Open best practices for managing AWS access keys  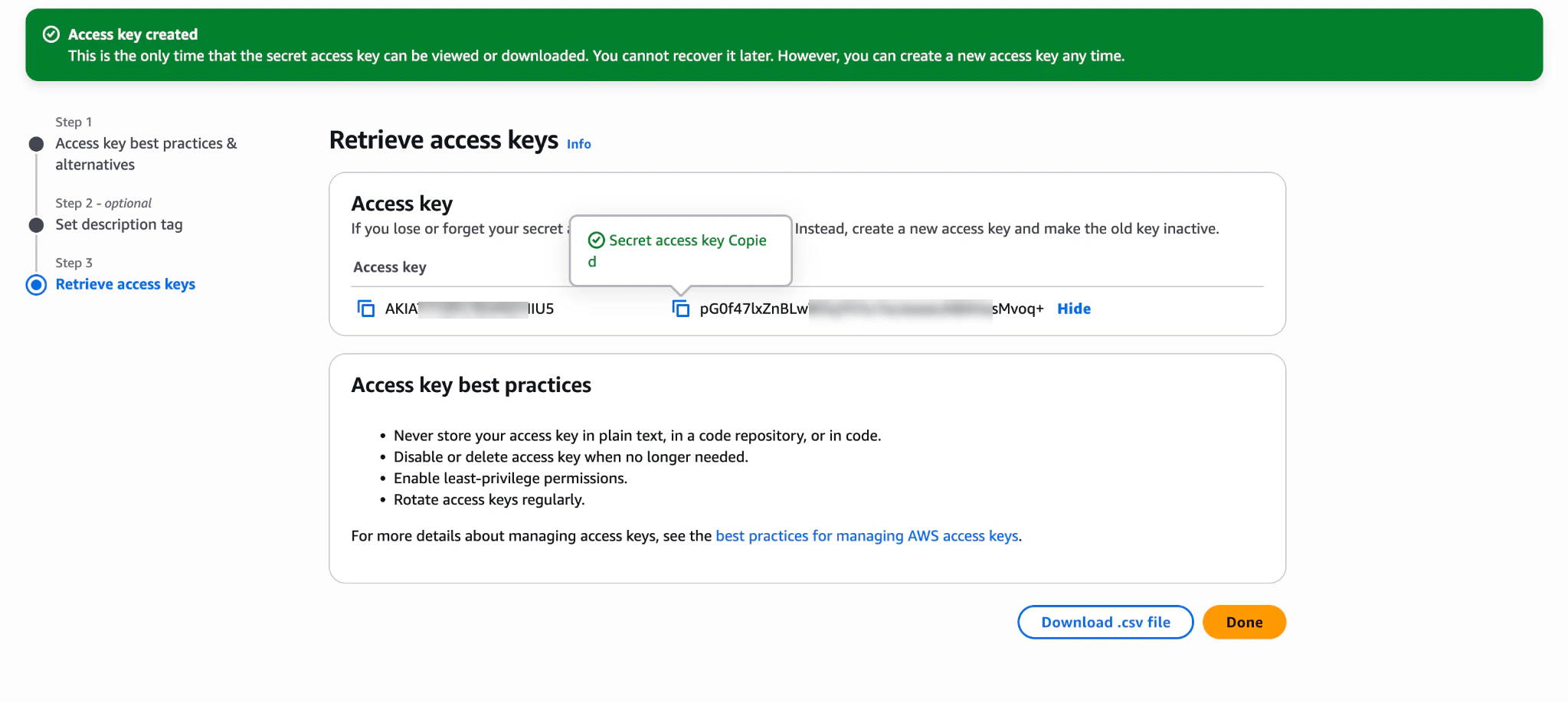click(x=866, y=535)
